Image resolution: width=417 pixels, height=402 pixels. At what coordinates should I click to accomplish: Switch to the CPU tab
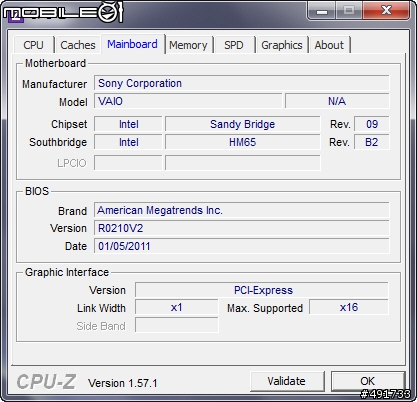pyautogui.click(x=34, y=45)
